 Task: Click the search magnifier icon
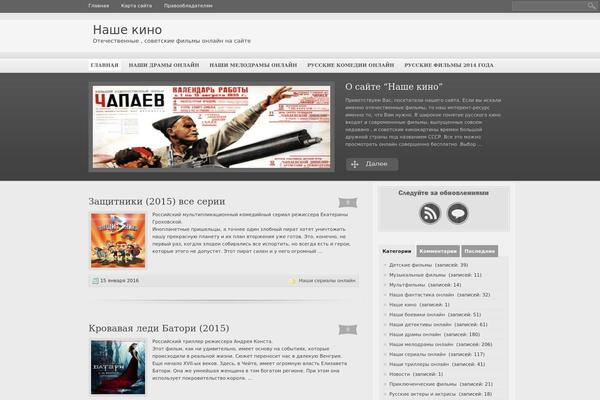pos(592,5)
